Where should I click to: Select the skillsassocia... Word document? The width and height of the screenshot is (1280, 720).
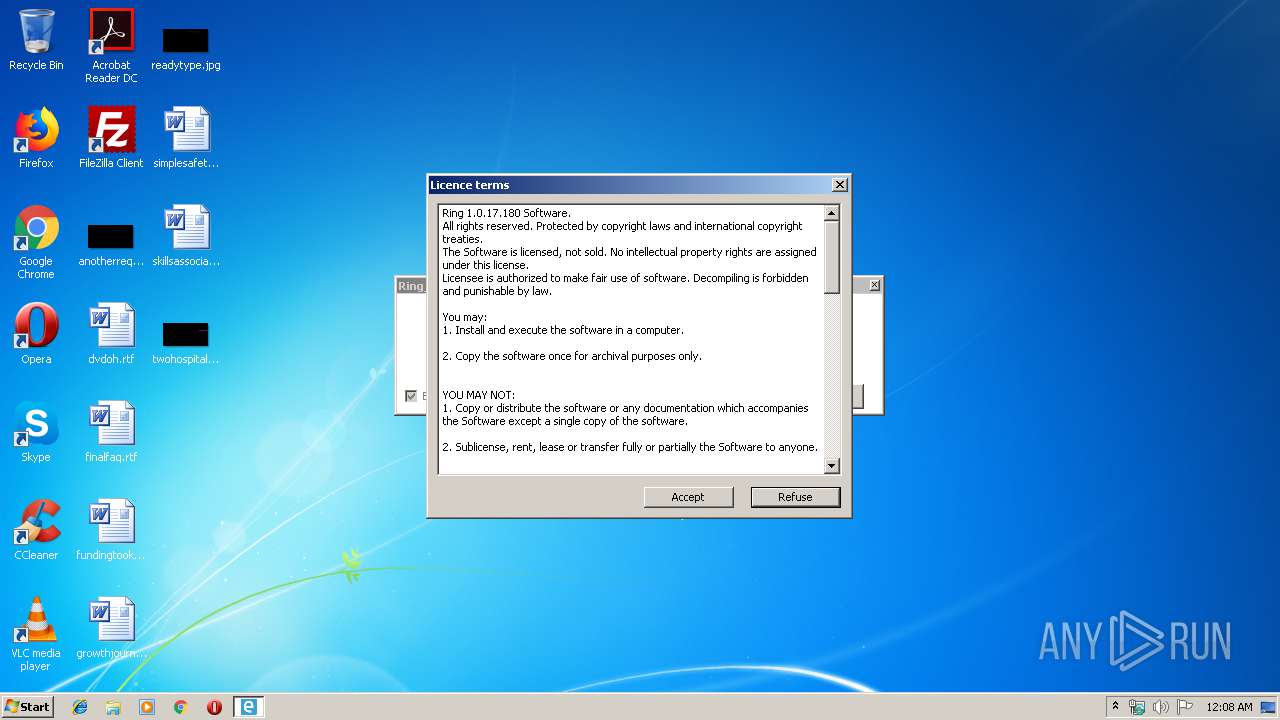pyautogui.click(x=186, y=236)
